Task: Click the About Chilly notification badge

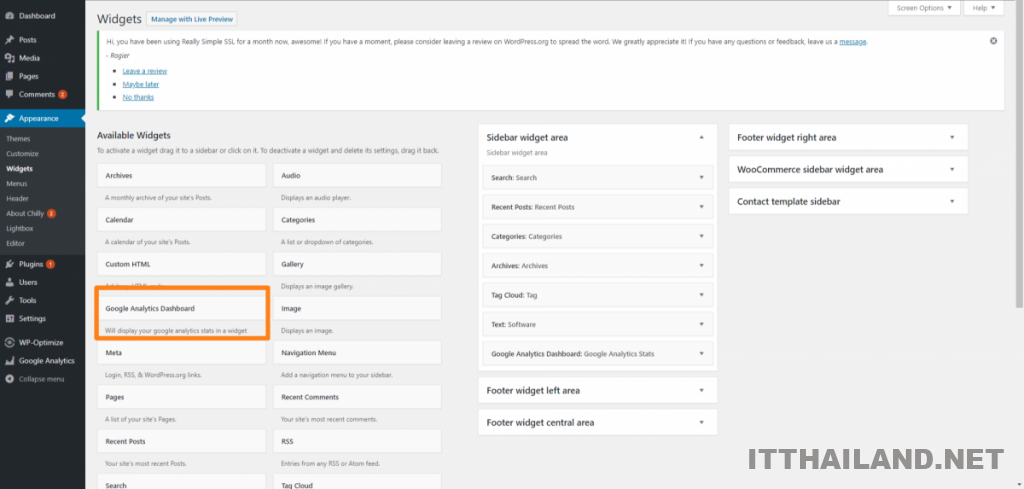Action: (x=52, y=213)
